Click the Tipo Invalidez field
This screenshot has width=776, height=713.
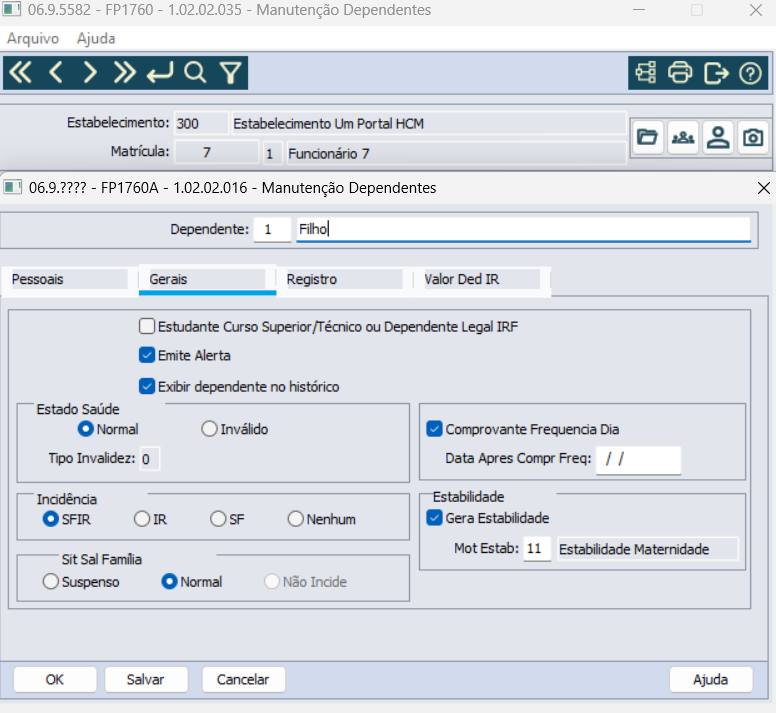pos(150,459)
